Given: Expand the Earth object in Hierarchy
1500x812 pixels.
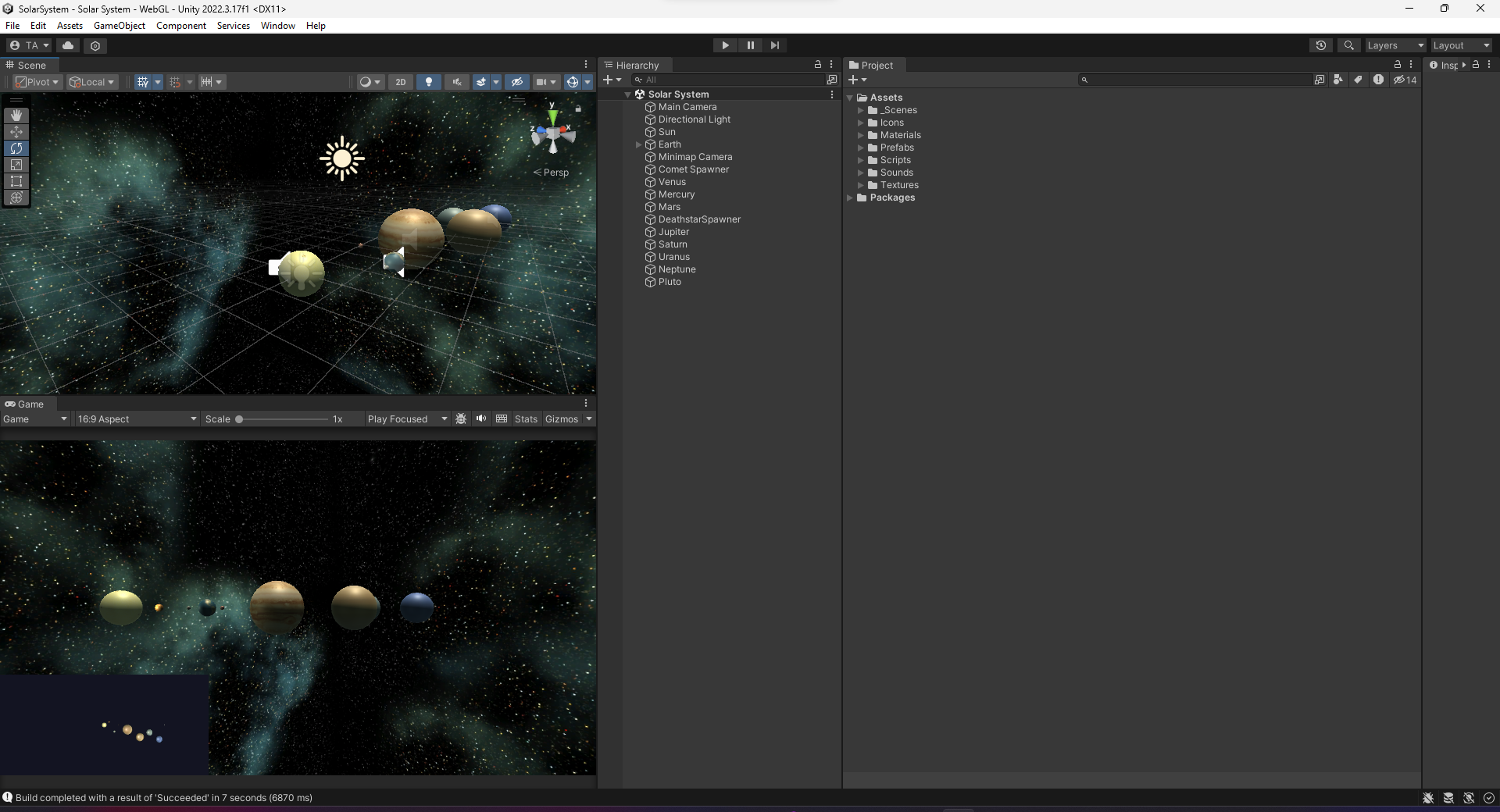Looking at the screenshot, I should (x=638, y=144).
